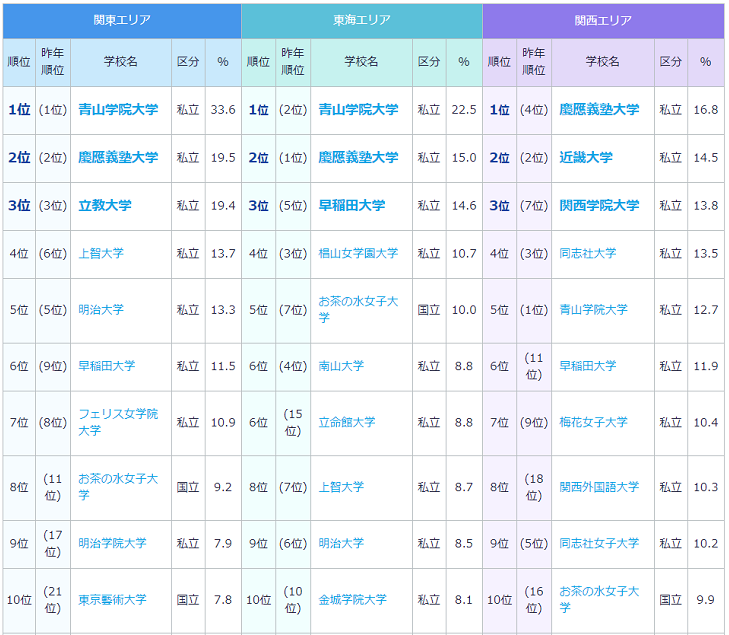This screenshot has height=635, width=729.
Task: Click the 22.5 percentage cell
Action: coord(464,110)
